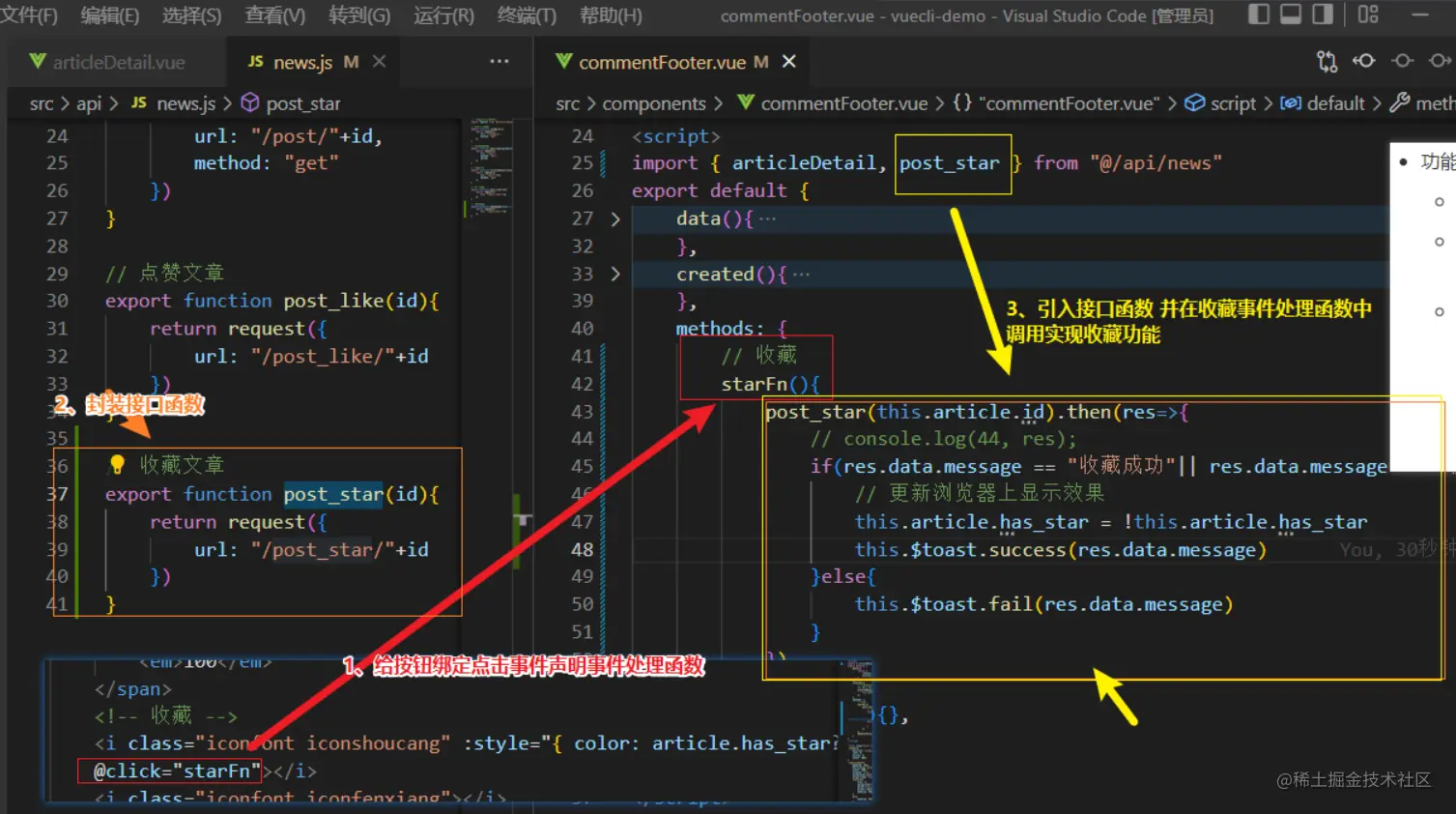Image resolution: width=1456 pixels, height=814 pixels.
Task: Click highlighted post_star function name
Action: pyautogui.click(x=333, y=494)
